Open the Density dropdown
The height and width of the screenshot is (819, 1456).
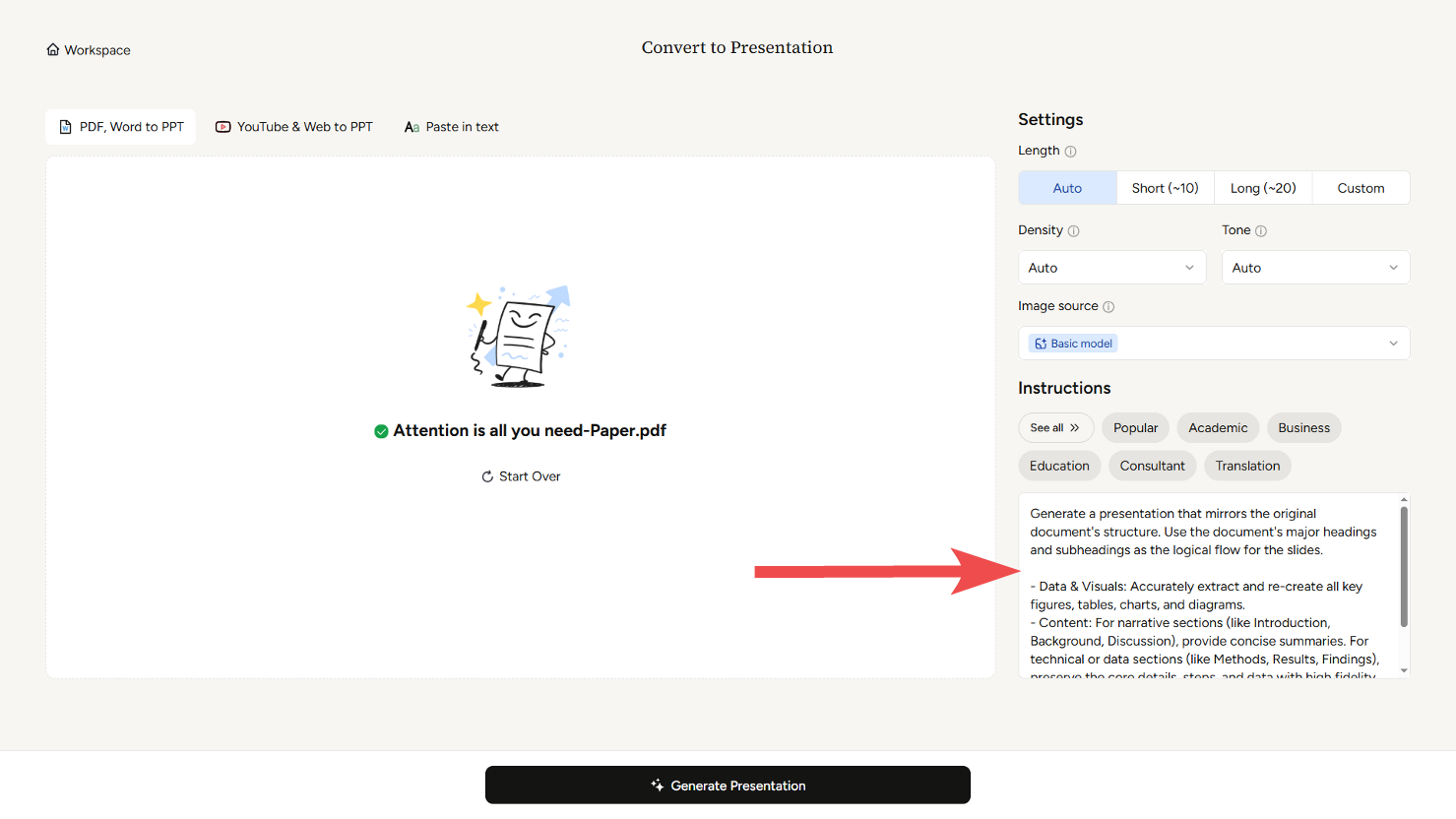1111,268
